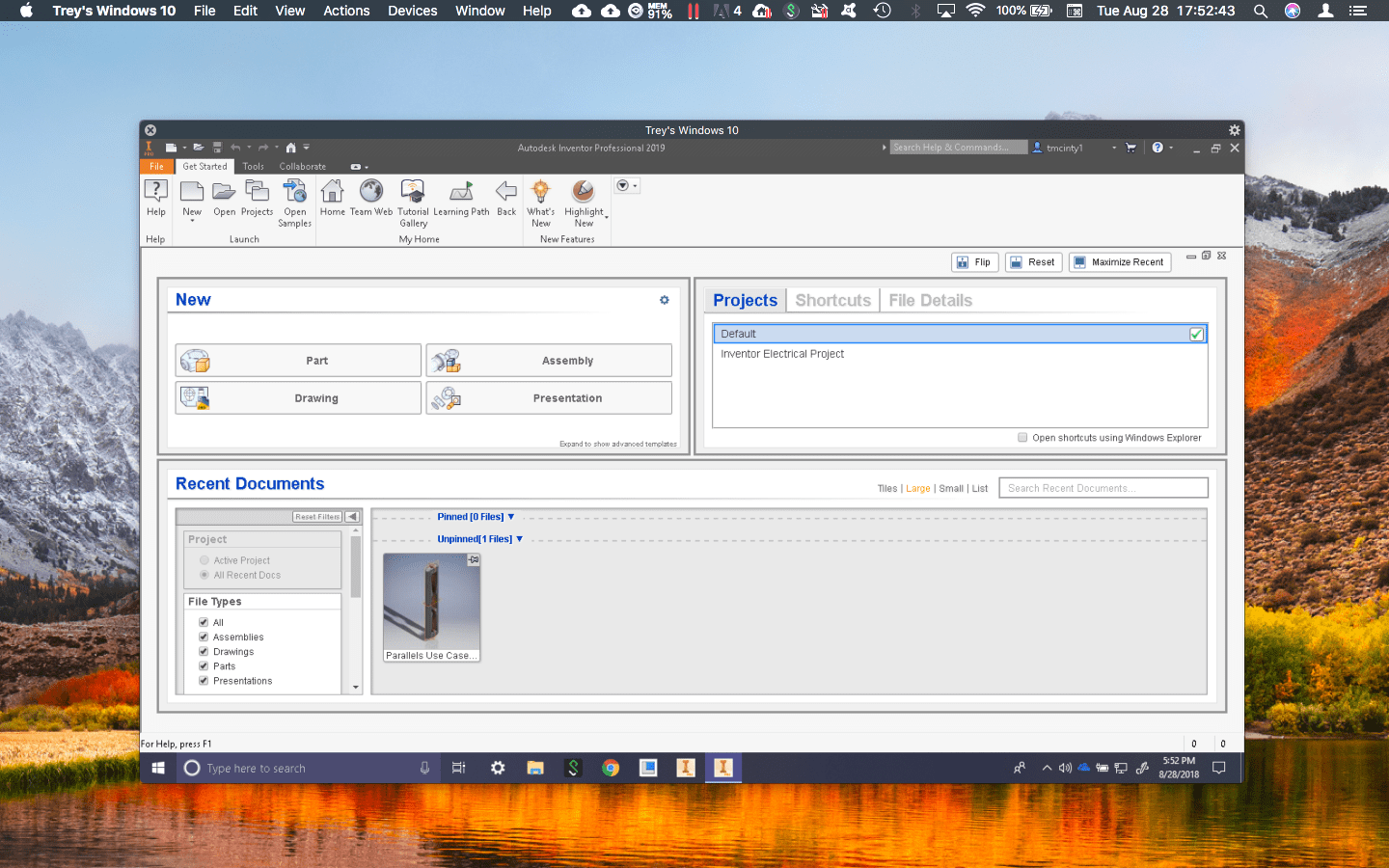The height and width of the screenshot is (868, 1389).
Task: Open Parallels coherence settings gear
Action: tap(1234, 130)
